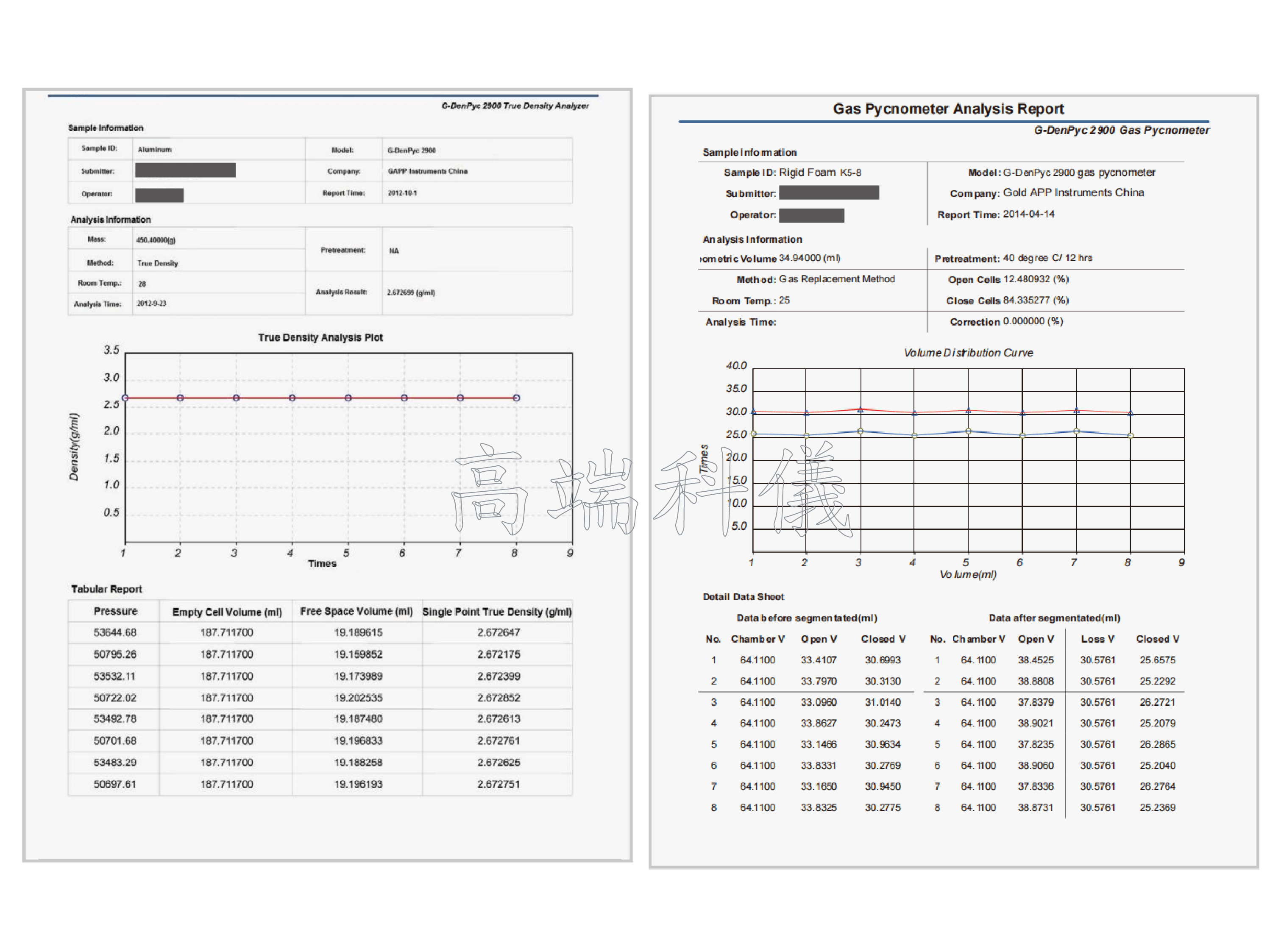Click 'G-DenPyc 2900 True Density Analyzer' header text
This screenshot has height=952, width=1270.
pos(515,106)
